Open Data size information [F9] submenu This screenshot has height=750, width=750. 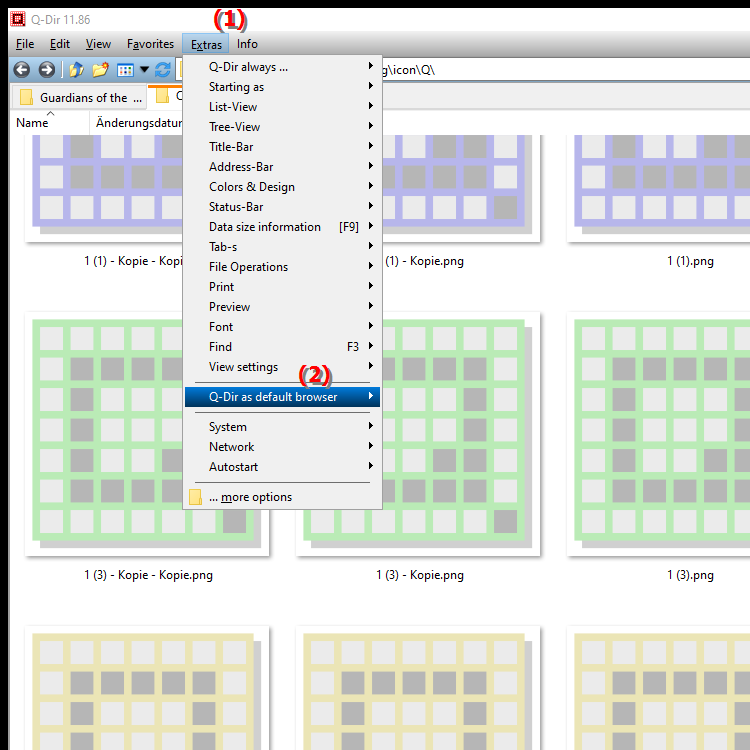pos(282,227)
